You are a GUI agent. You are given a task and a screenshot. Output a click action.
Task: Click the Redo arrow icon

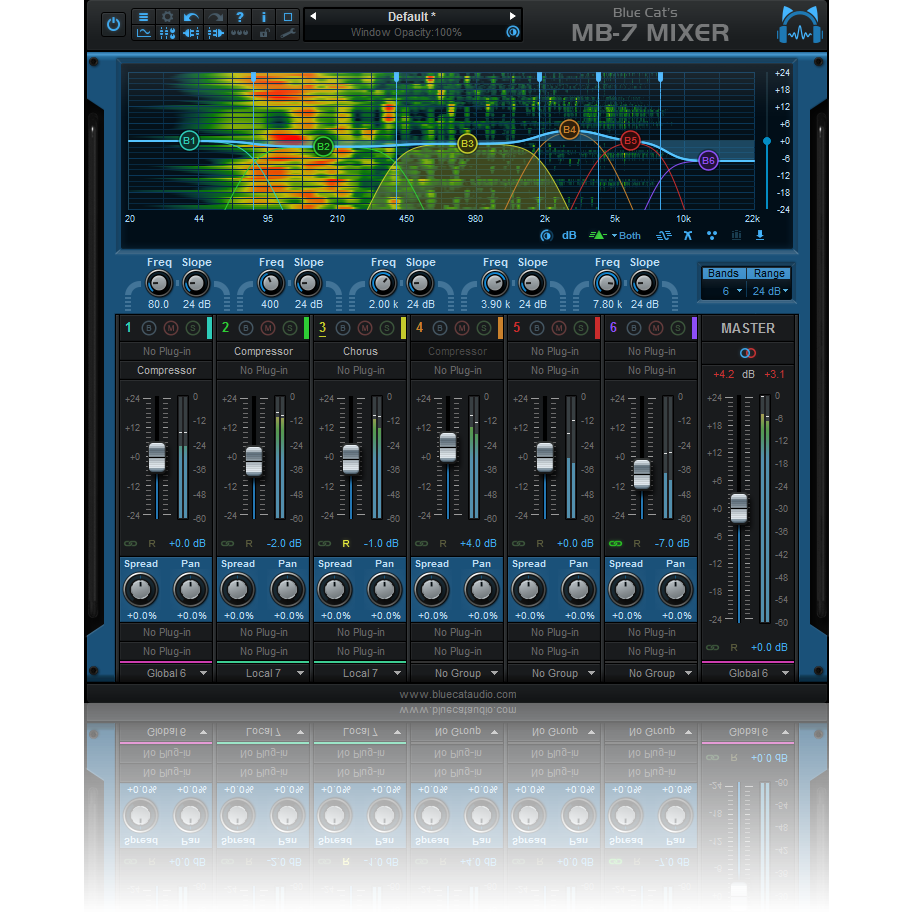[x=215, y=17]
